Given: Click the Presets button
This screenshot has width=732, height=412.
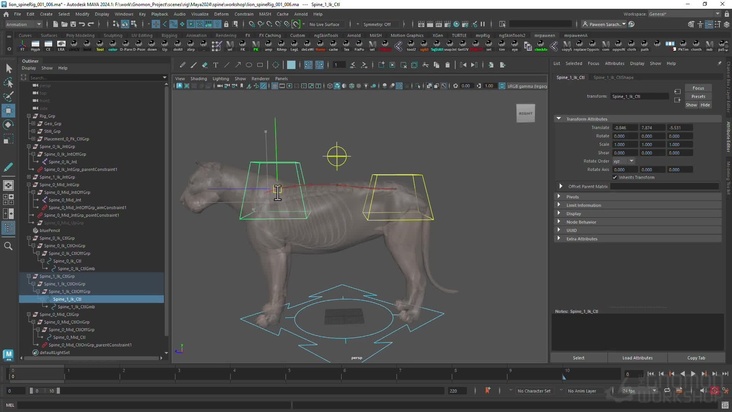Looking at the screenshot, I should pyautogui.click(x=698, y=96).
